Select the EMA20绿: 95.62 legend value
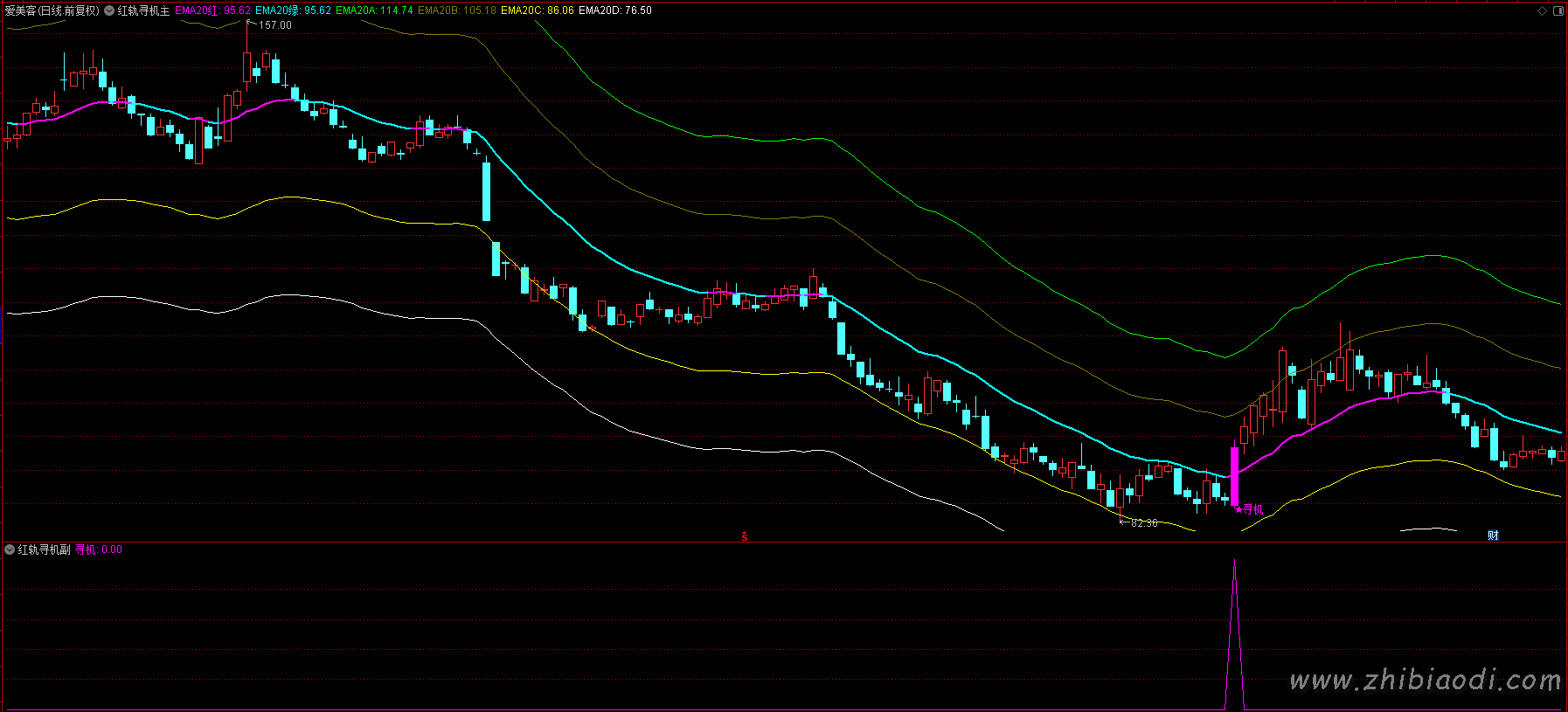This screenshot has width=1568, height=712. click(293, 10)
